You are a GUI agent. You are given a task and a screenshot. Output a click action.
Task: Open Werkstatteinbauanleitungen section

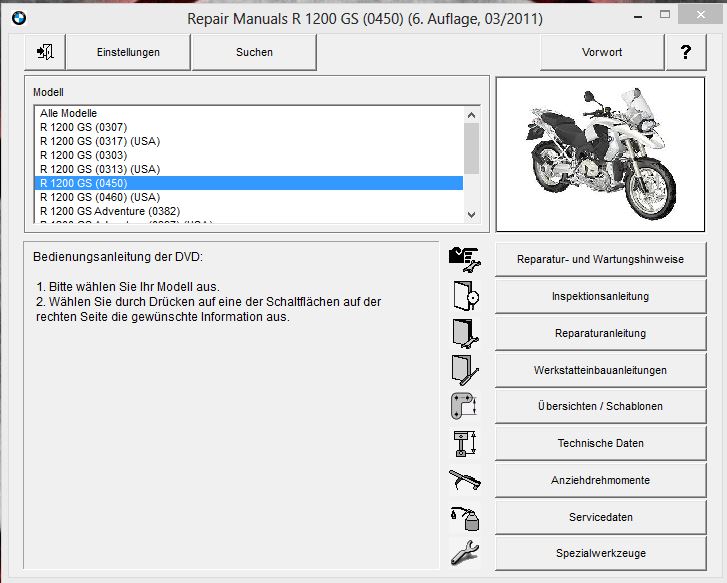click(600, 370)
